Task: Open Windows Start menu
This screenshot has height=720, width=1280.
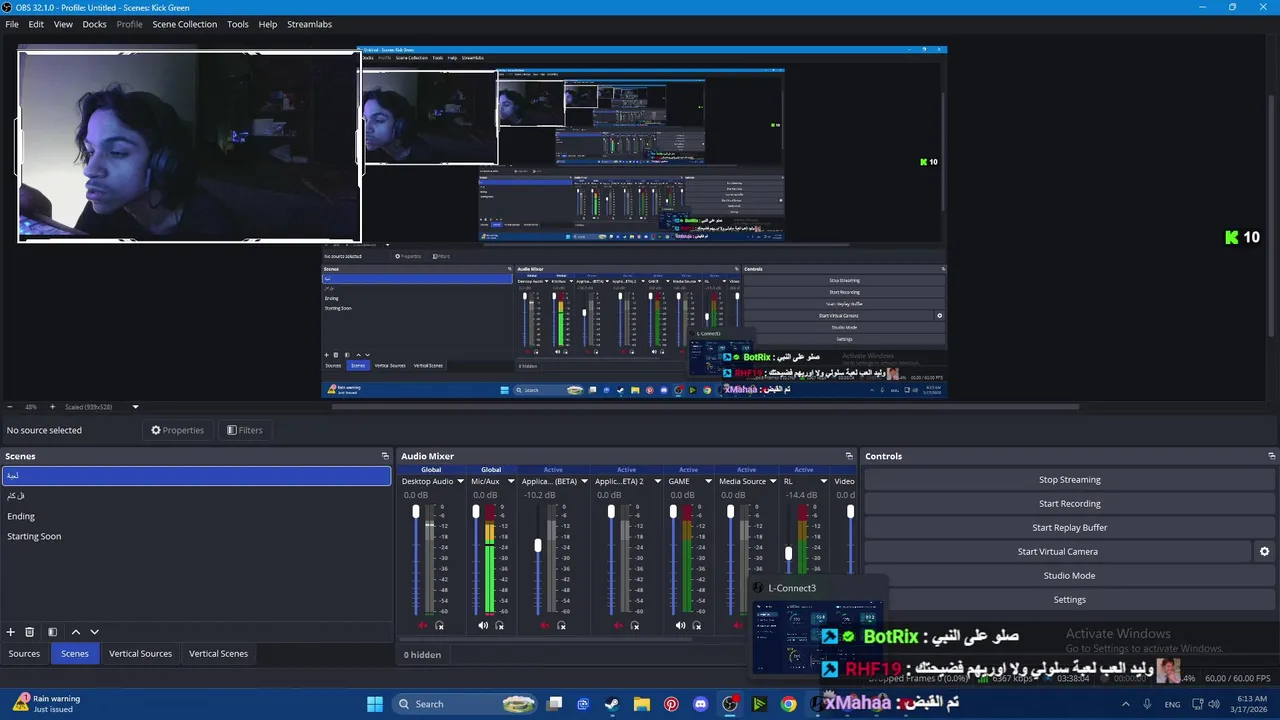Action: (x=375, y=704)
